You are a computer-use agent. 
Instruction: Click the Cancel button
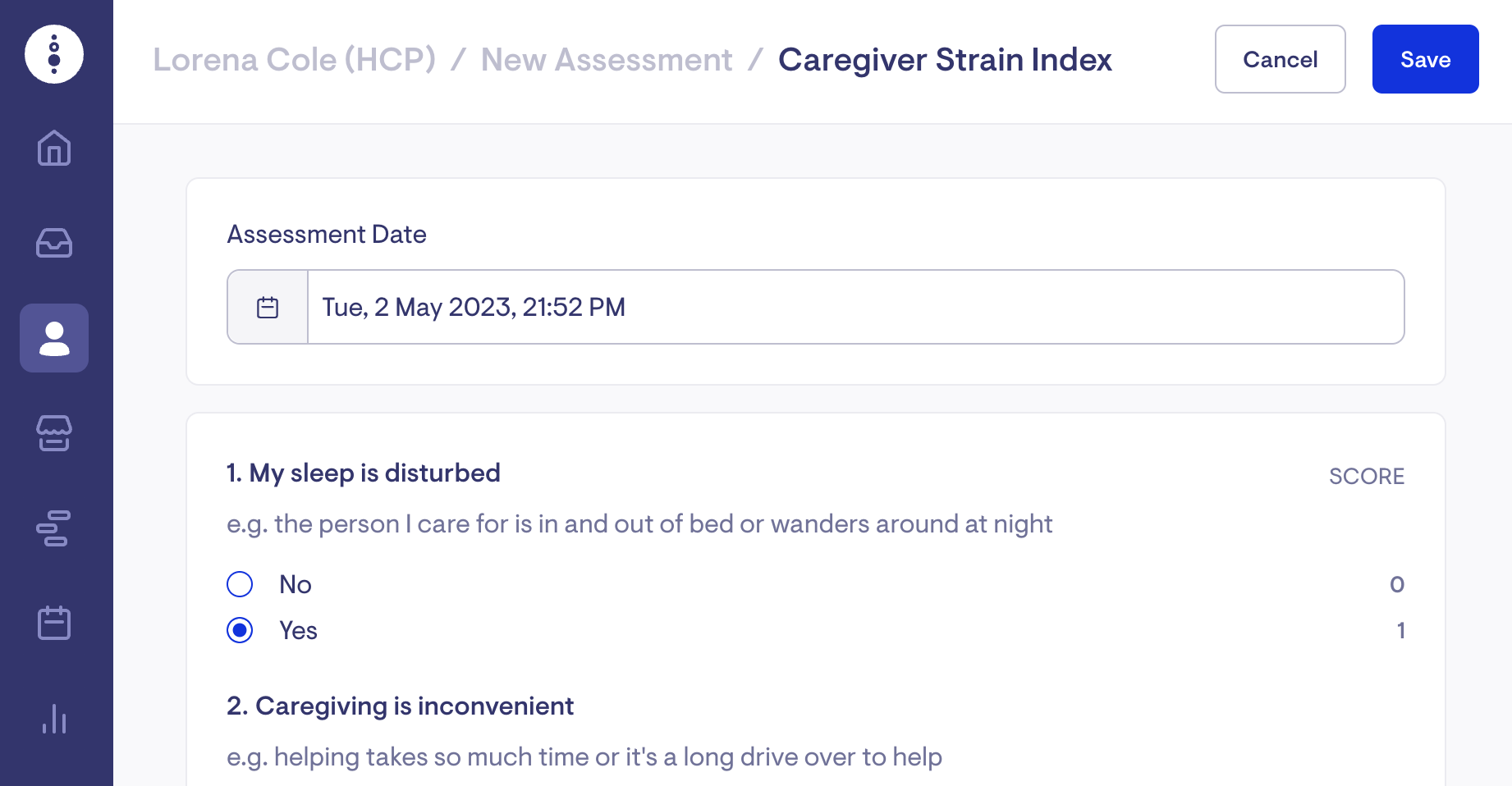(1280, 59)
